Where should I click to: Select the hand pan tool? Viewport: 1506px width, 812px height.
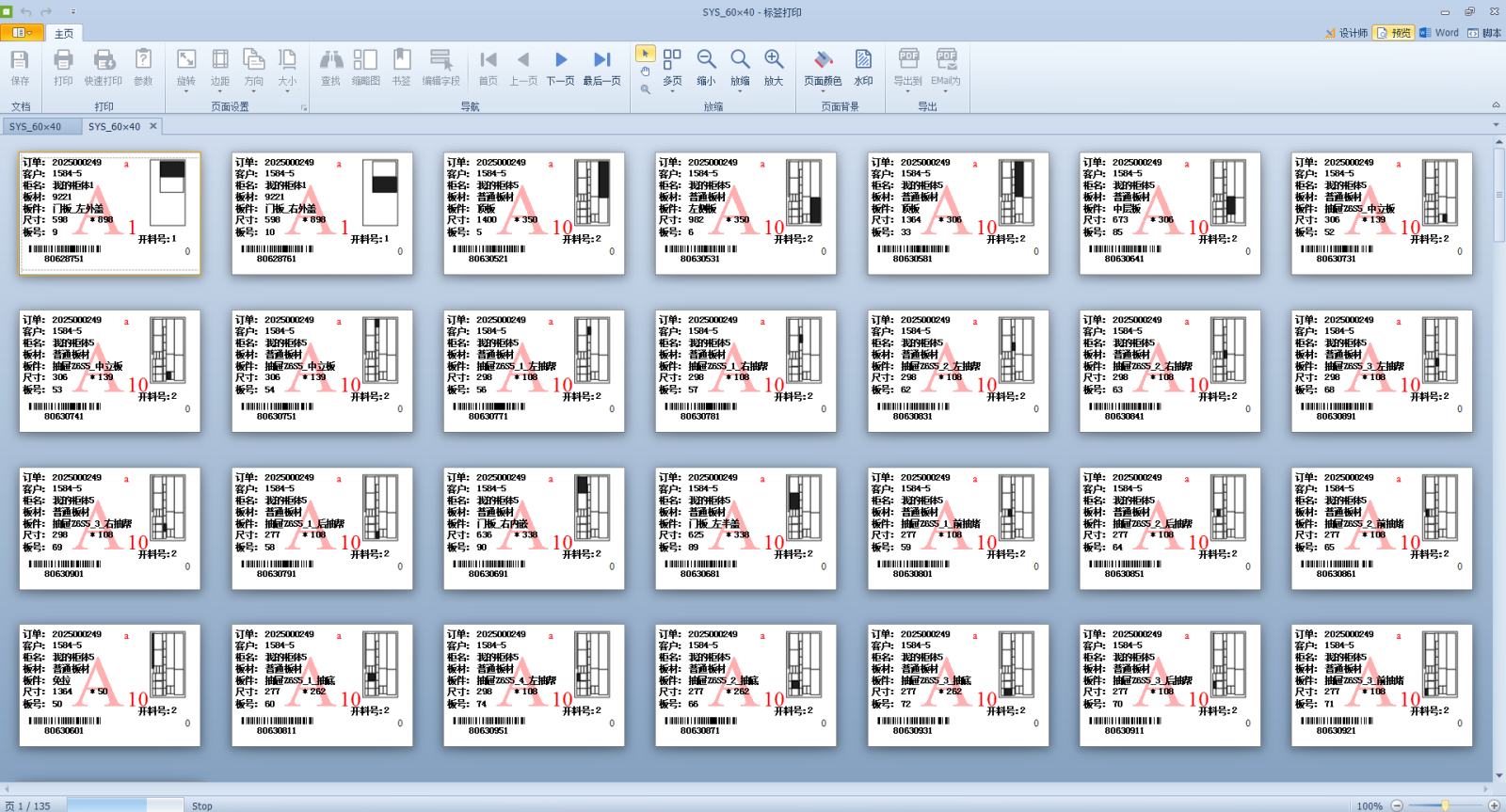[645, 72]
